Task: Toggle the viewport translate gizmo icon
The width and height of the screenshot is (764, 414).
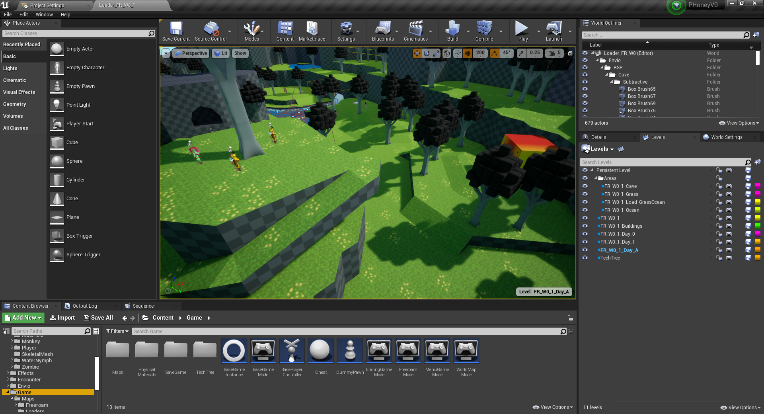Action: click(417, 53)
